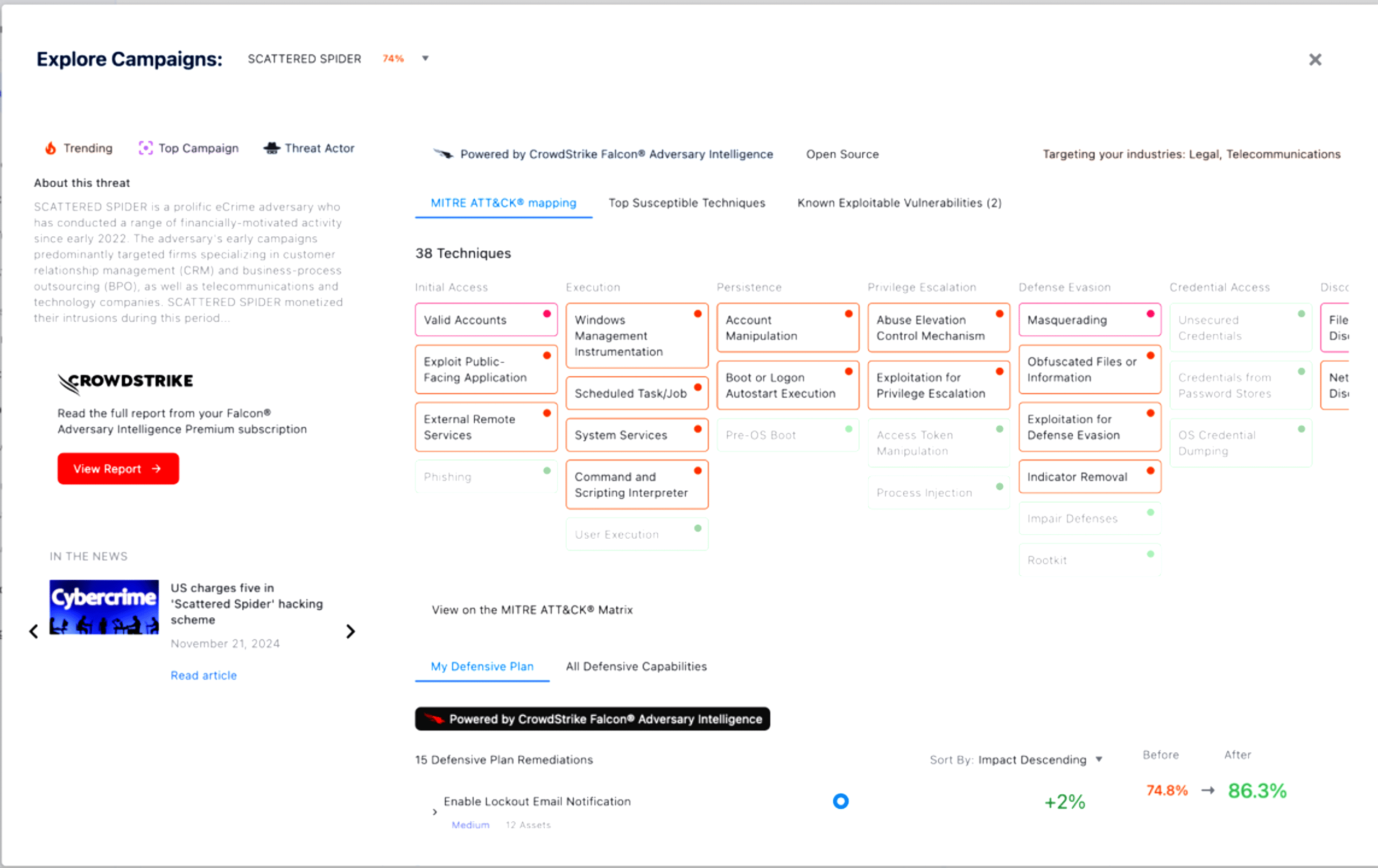Select All Defensive Capabilities tab
This screenshot has width=1378, height=868.
[x=636, y=667]
